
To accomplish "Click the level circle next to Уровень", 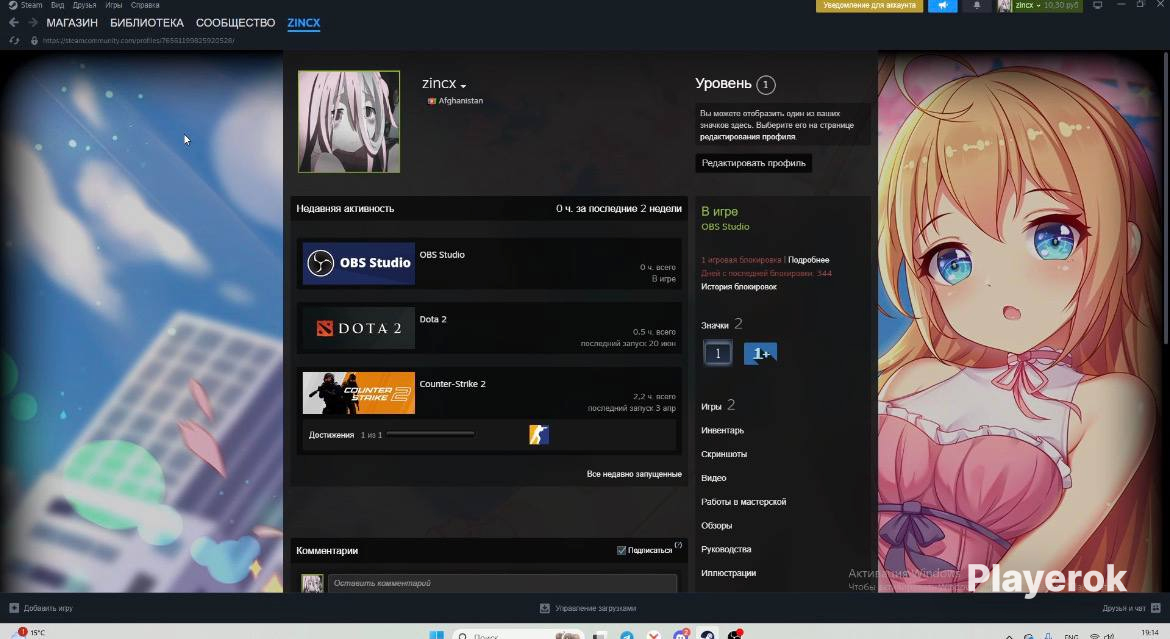I will click(766, 84).
